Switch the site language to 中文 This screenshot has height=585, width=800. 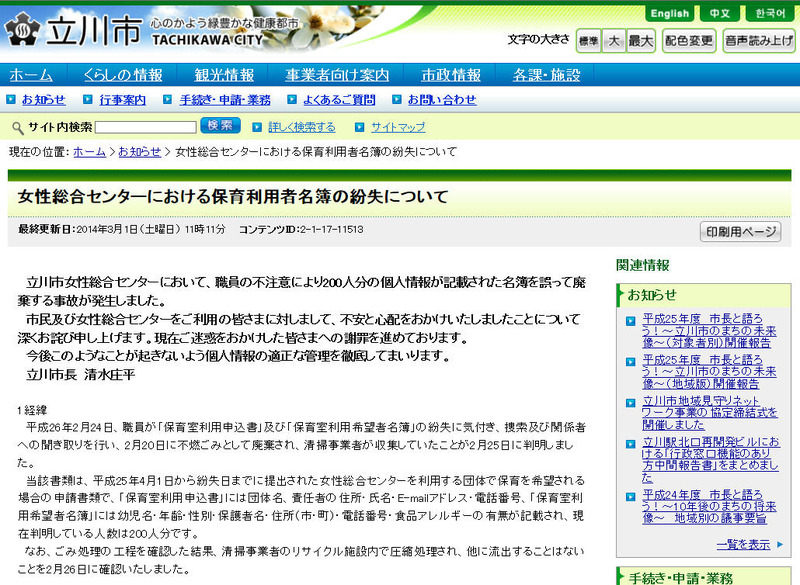tap(719, 13)
